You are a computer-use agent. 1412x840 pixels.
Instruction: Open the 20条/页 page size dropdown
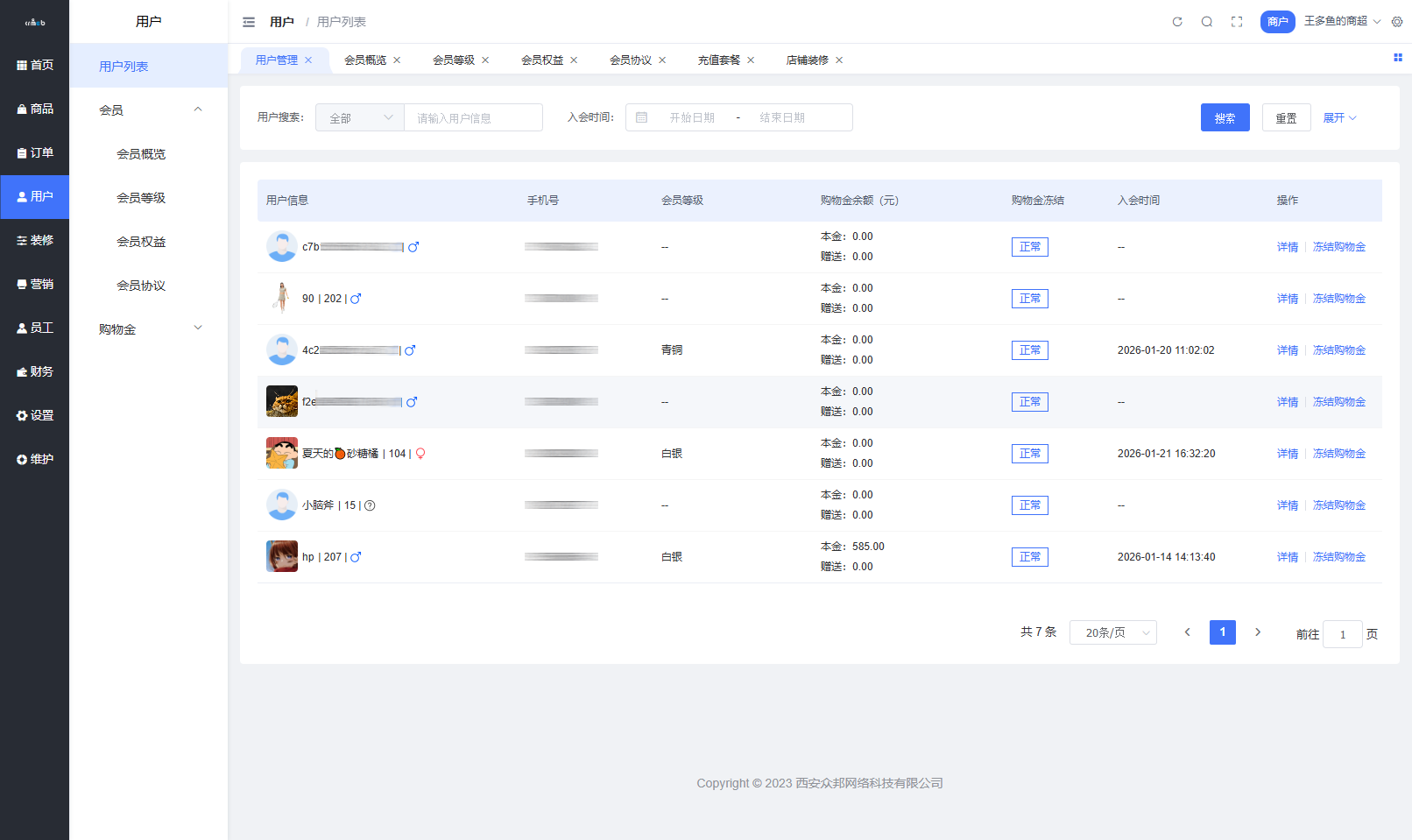pos(1112,632)
